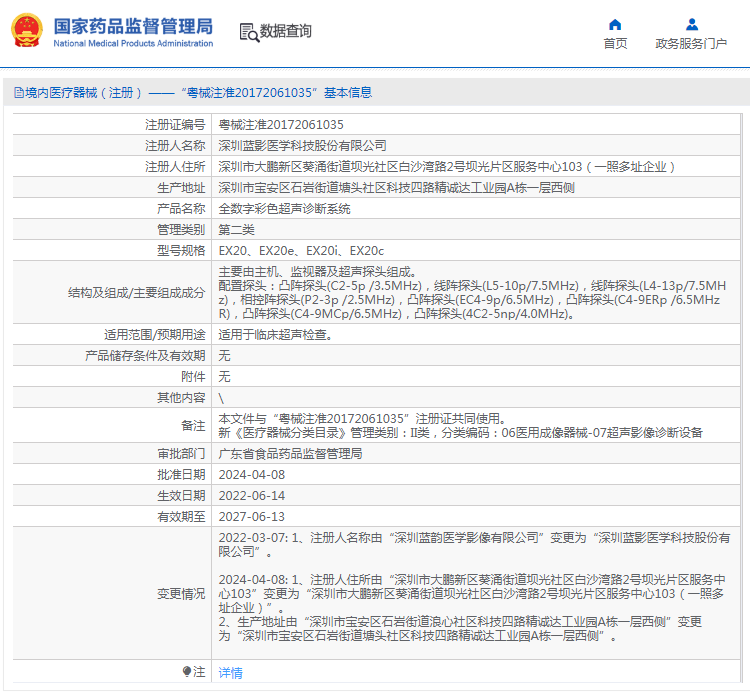This screenshot has width=750, height=699.
Task: Click the 数据查询 title text
Action: coord(286,31)
